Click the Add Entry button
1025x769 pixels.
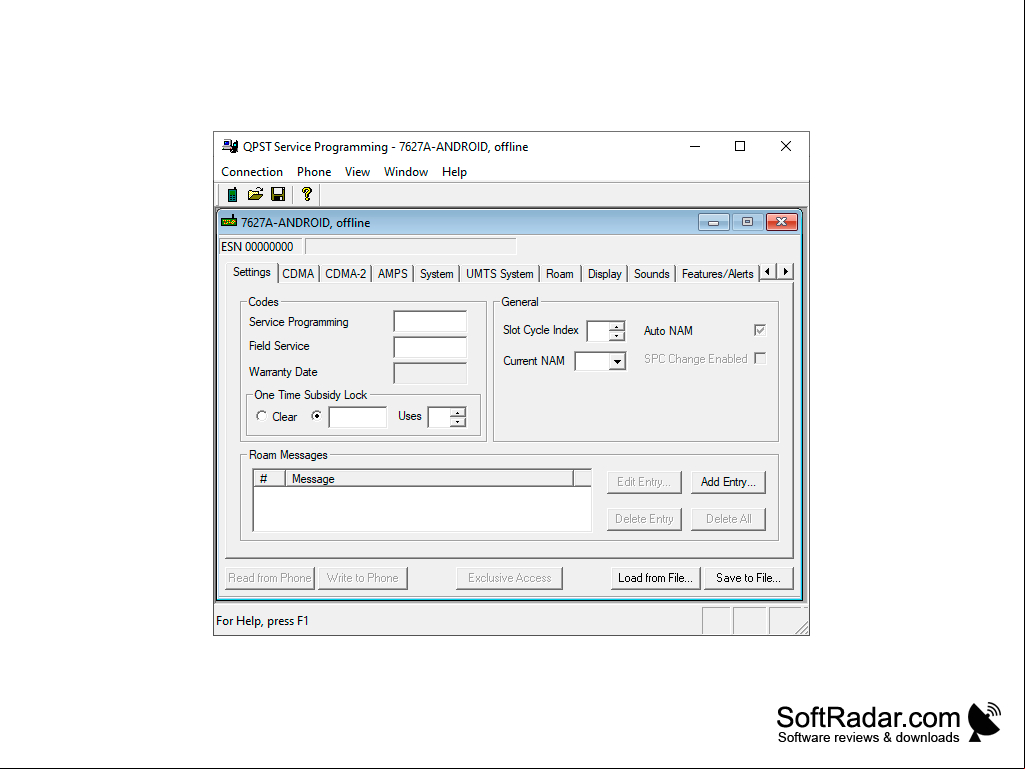tap(728, 482)
